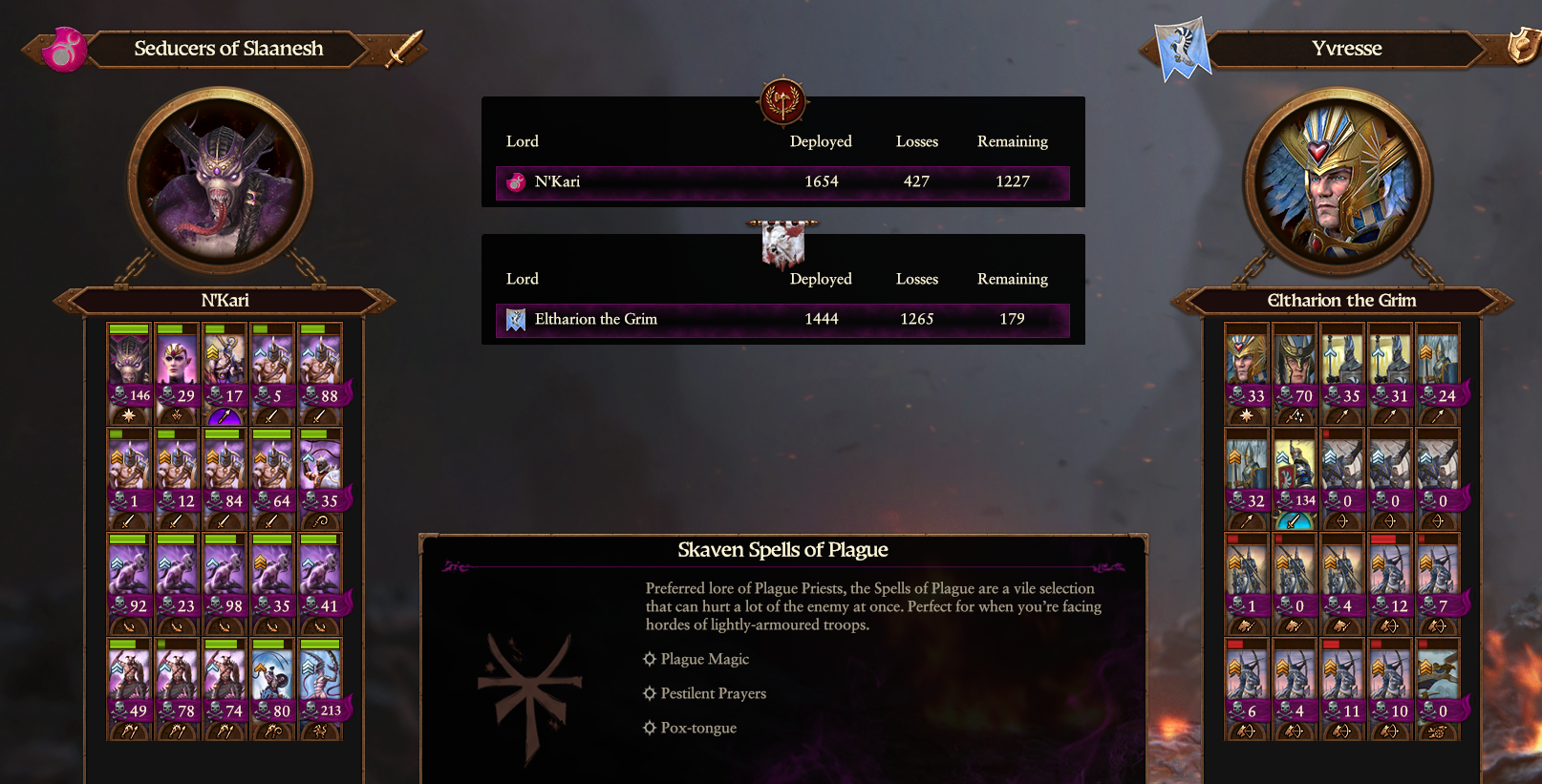Select the N'Kari lord portrait
The image size is (1542, 784).
point(221,180)
